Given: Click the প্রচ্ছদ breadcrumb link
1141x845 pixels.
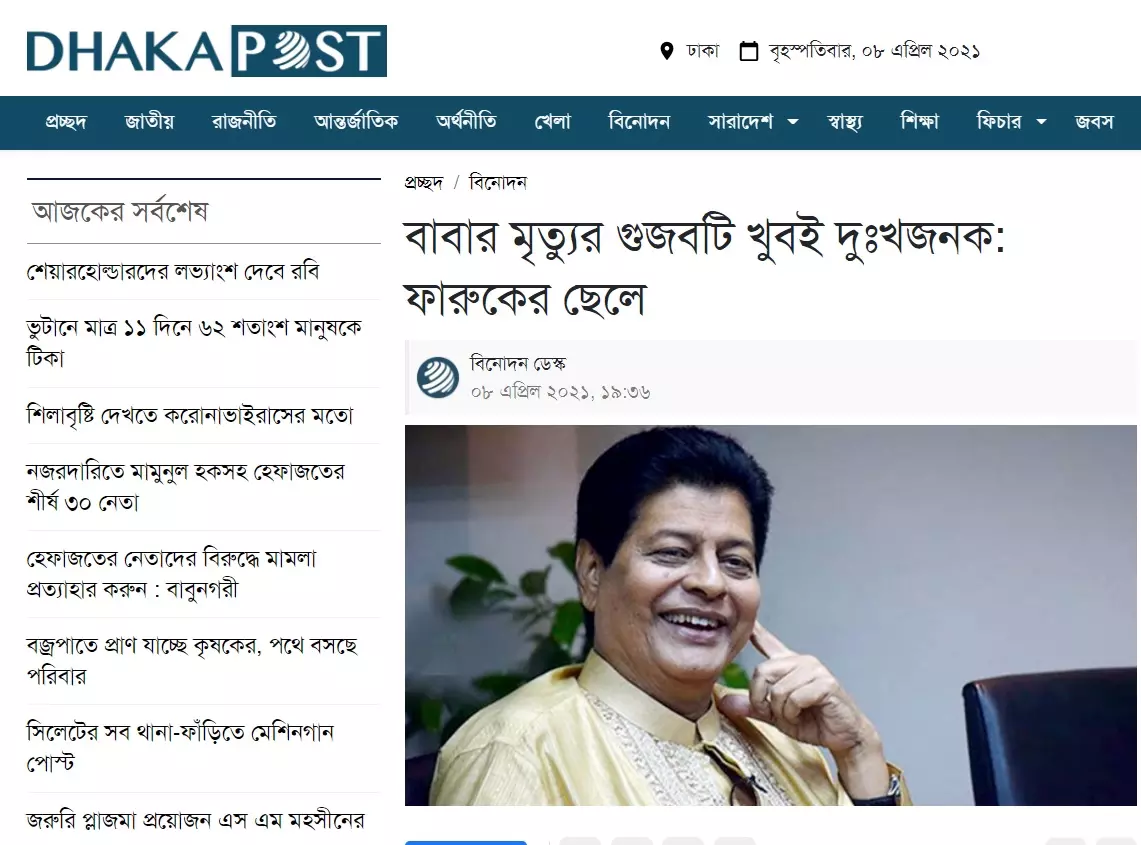Looking at the screenshot, I should (x=424, y=182).
